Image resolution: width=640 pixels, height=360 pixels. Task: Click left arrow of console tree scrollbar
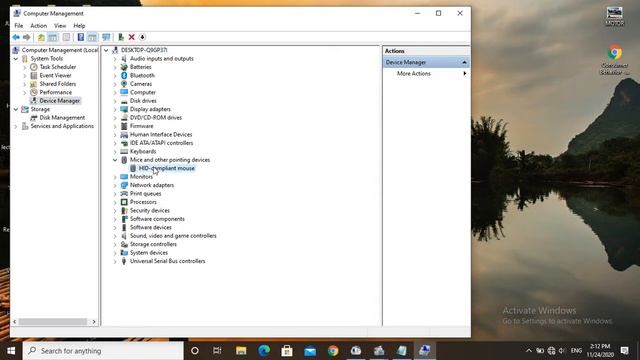[x=15, y=322]
